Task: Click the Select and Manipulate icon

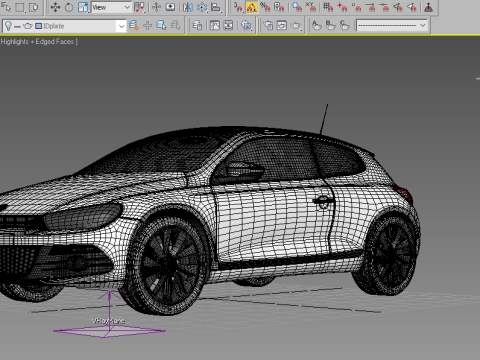Action: (157, 7)
